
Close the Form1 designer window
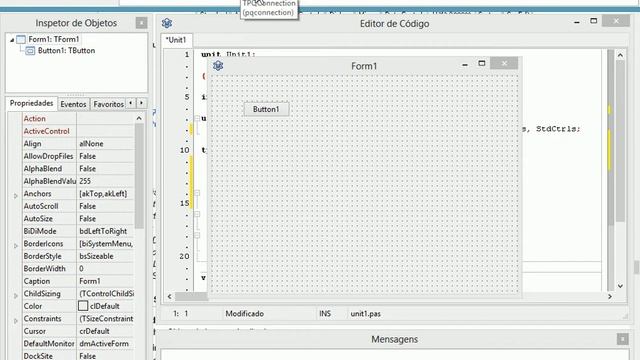coord(504,63)
